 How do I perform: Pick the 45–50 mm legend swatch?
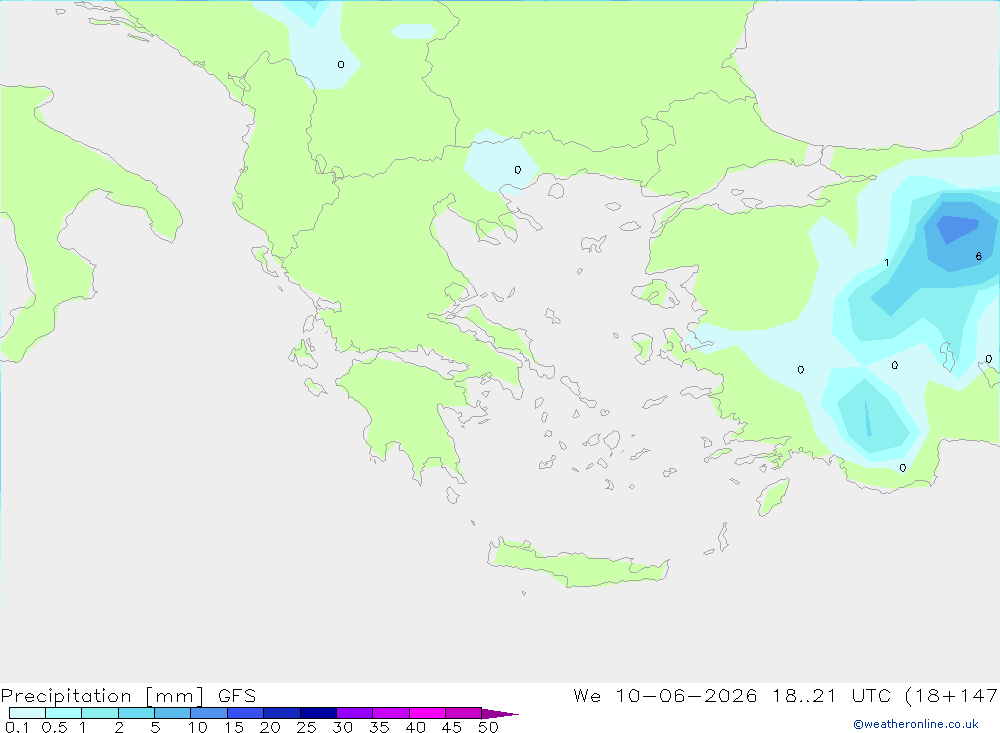tap(464, 713)
